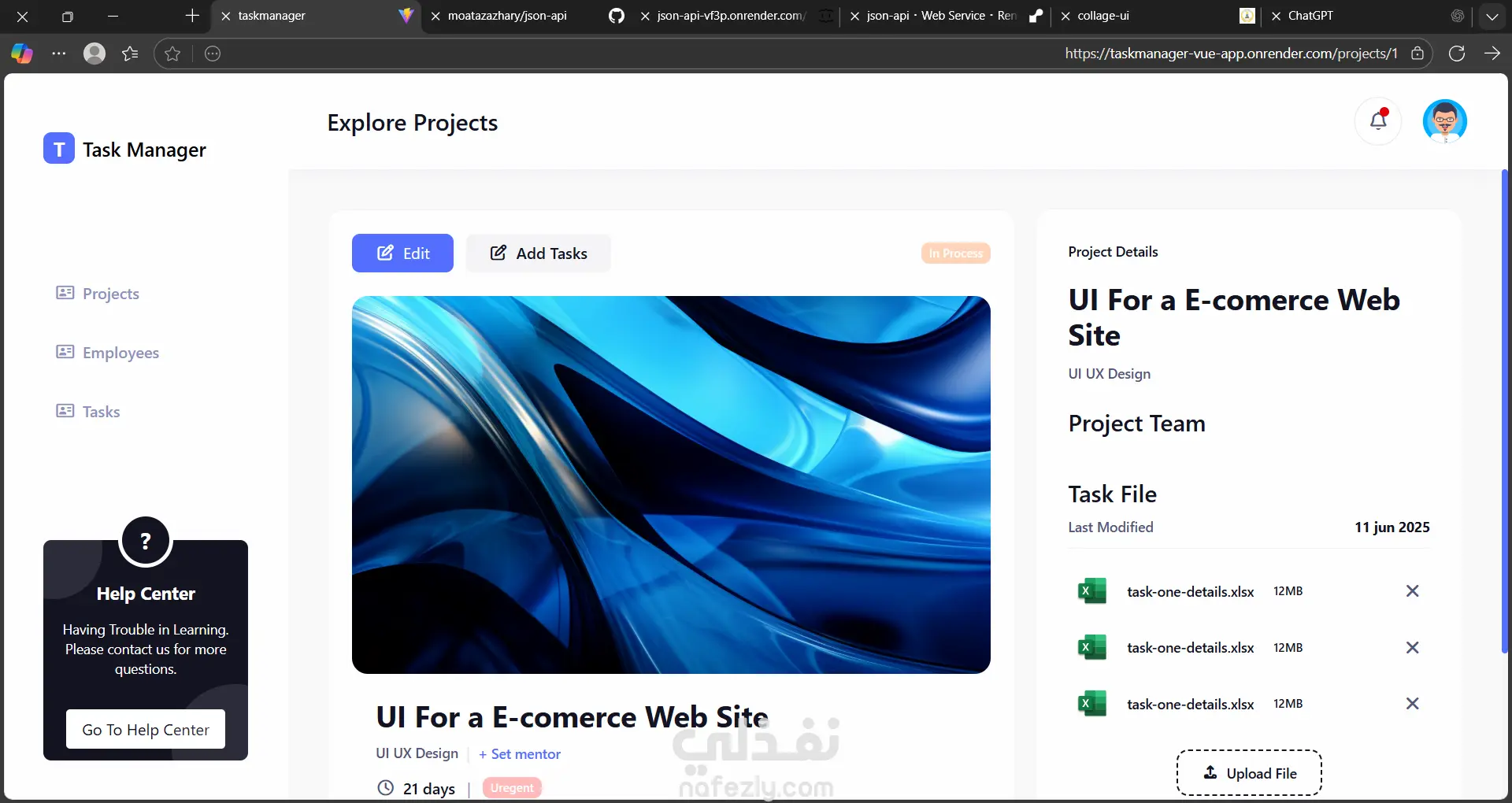This screenshot has width=1512, height=803.
Task: Open a new browser tab
Action: [x=192, y=16]
